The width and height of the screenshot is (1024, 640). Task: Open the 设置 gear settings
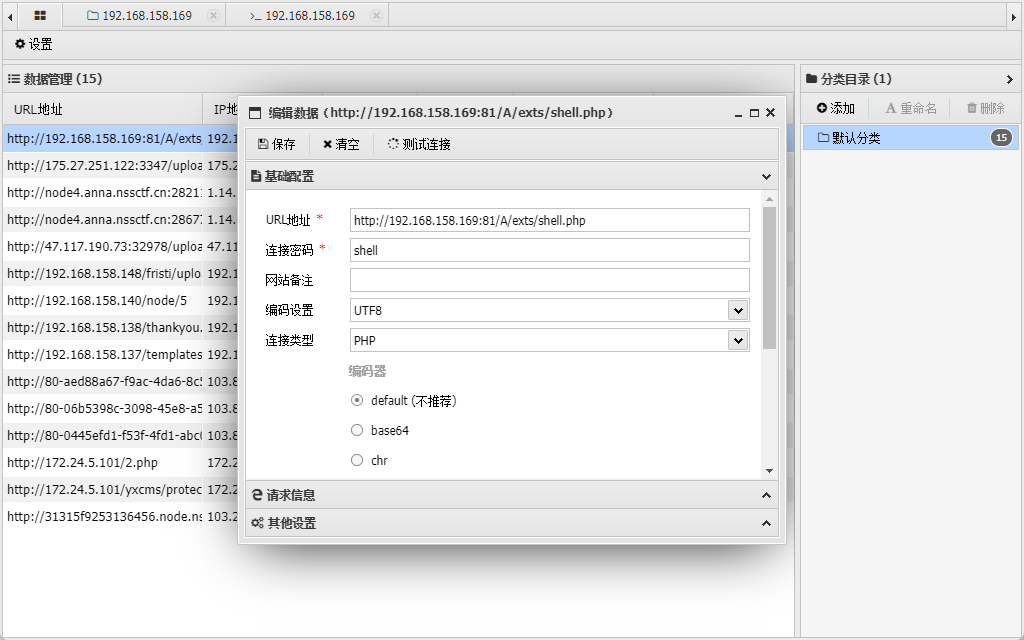(34, 45)
